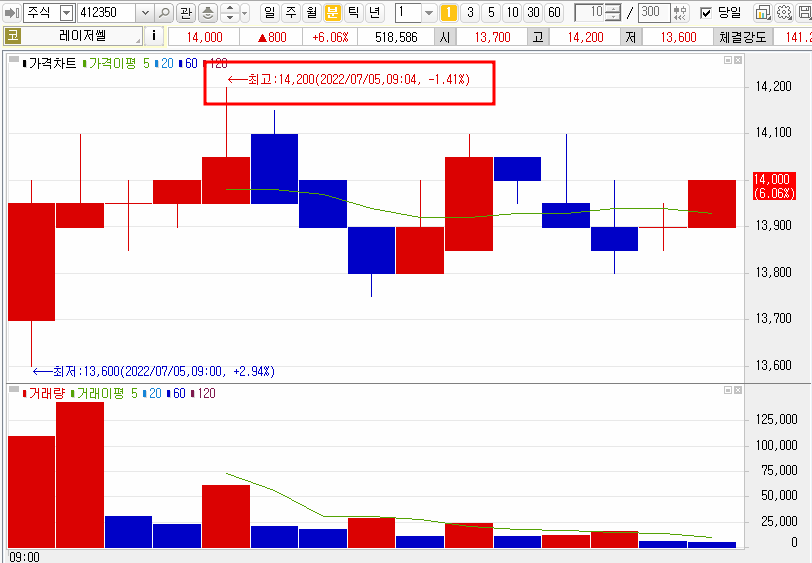812x563 pixels.
Task: Select the 분 minute chart
Action: click(332, 12)
